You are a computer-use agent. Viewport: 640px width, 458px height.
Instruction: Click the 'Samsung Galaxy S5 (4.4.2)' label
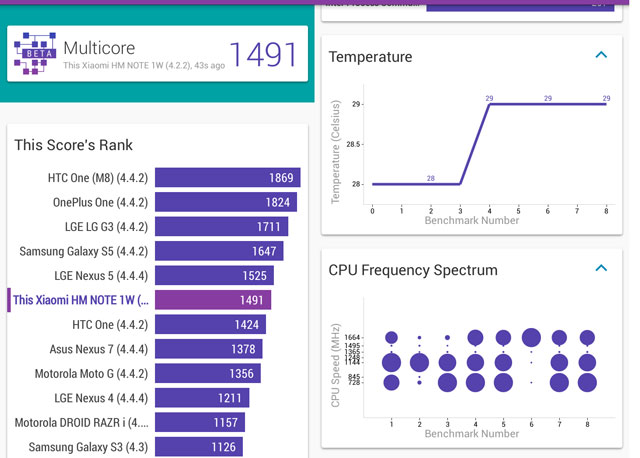[84, 251]
